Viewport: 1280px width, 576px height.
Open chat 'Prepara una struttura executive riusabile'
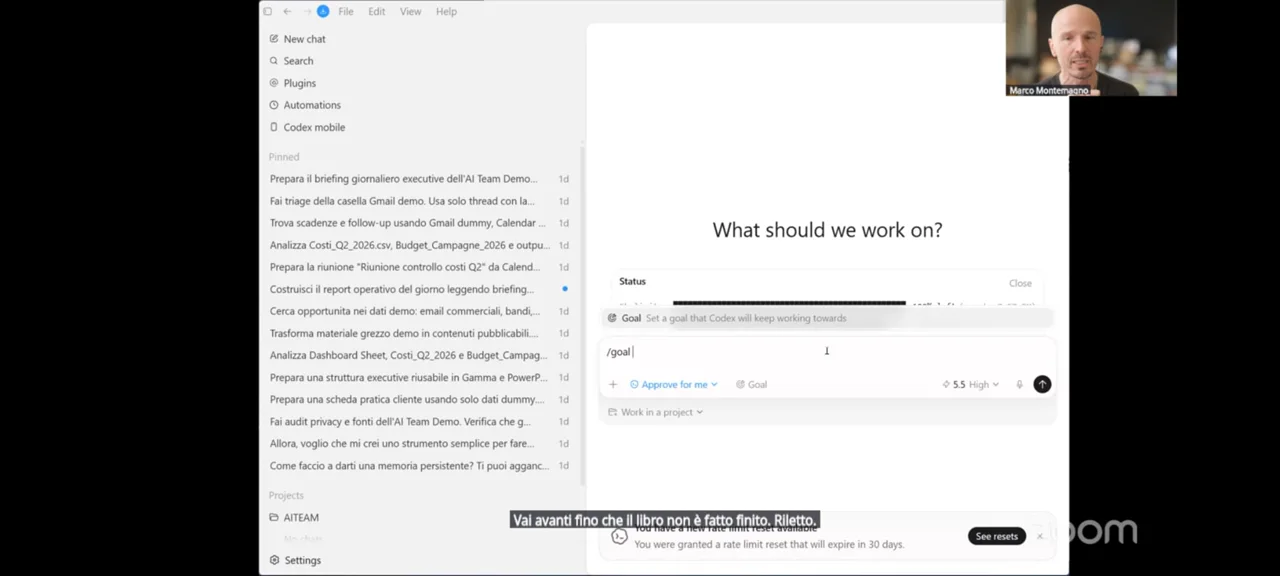point(419,378)
